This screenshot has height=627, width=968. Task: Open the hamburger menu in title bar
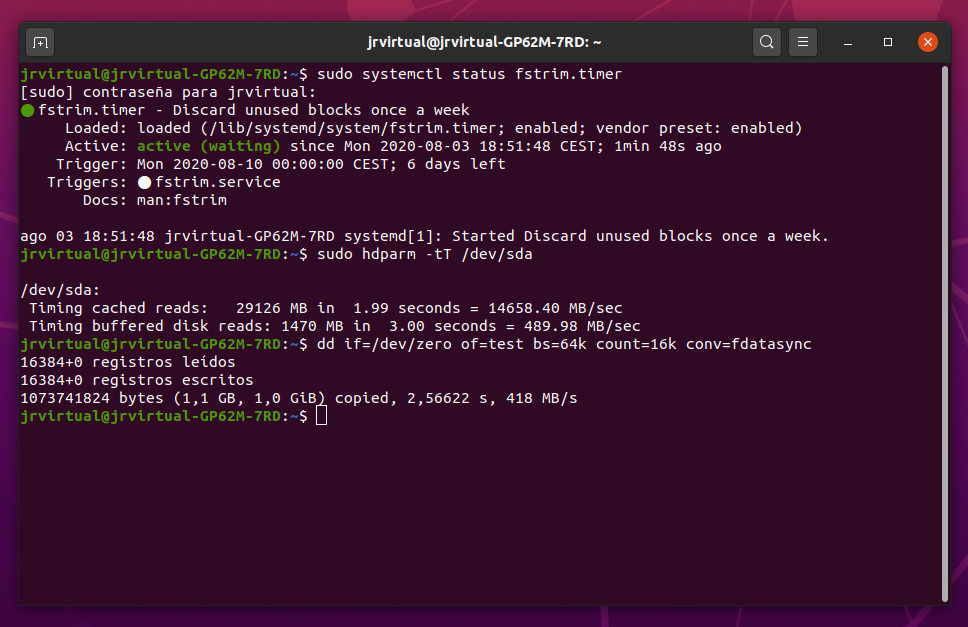(x=803, y=42)
